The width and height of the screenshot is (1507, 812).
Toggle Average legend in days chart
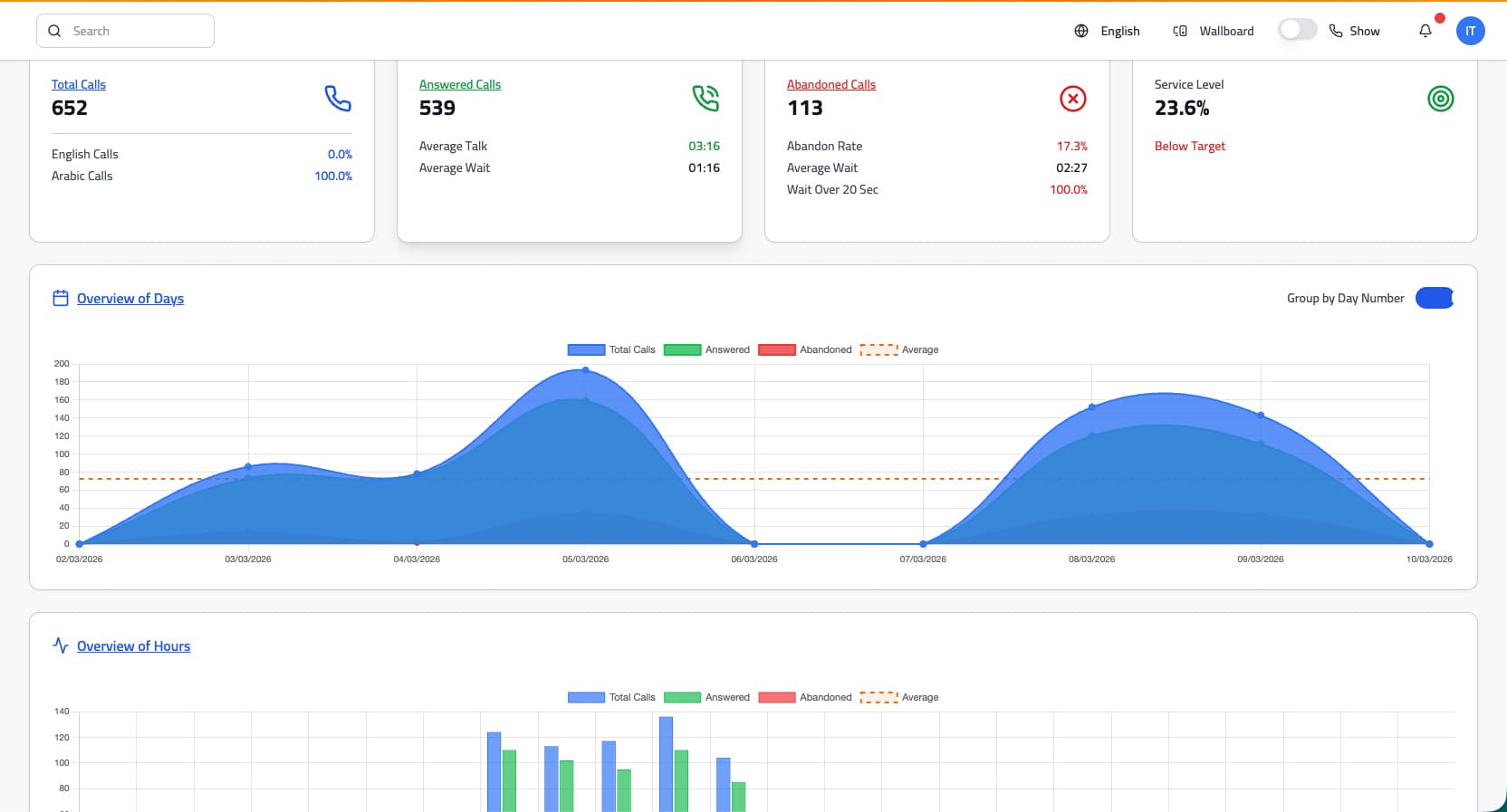[x=899, y=349]
